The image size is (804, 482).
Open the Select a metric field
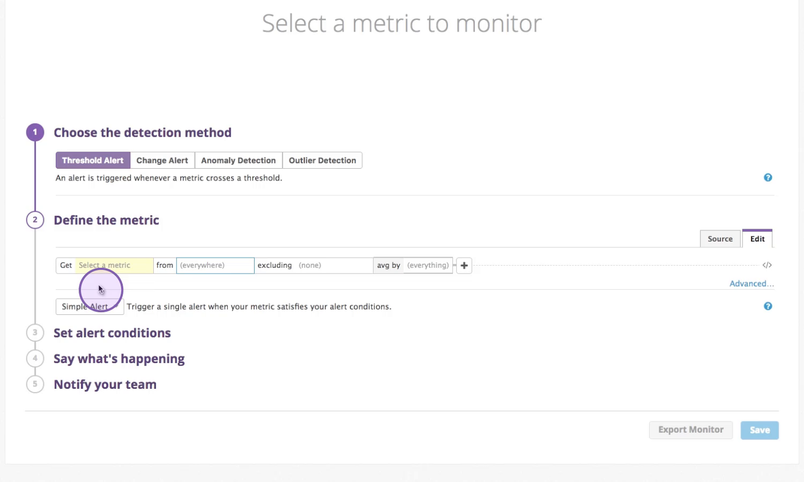(x=114, y=265)
